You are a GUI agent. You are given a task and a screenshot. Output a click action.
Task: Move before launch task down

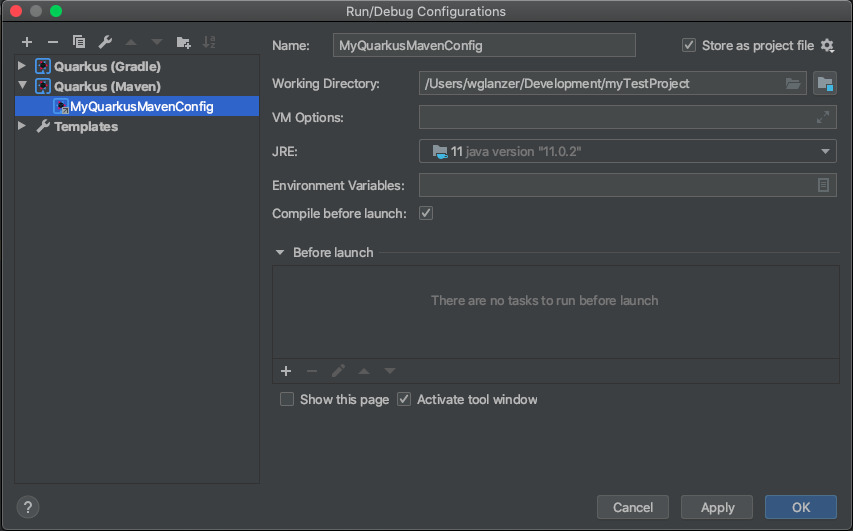coord(390,371)
